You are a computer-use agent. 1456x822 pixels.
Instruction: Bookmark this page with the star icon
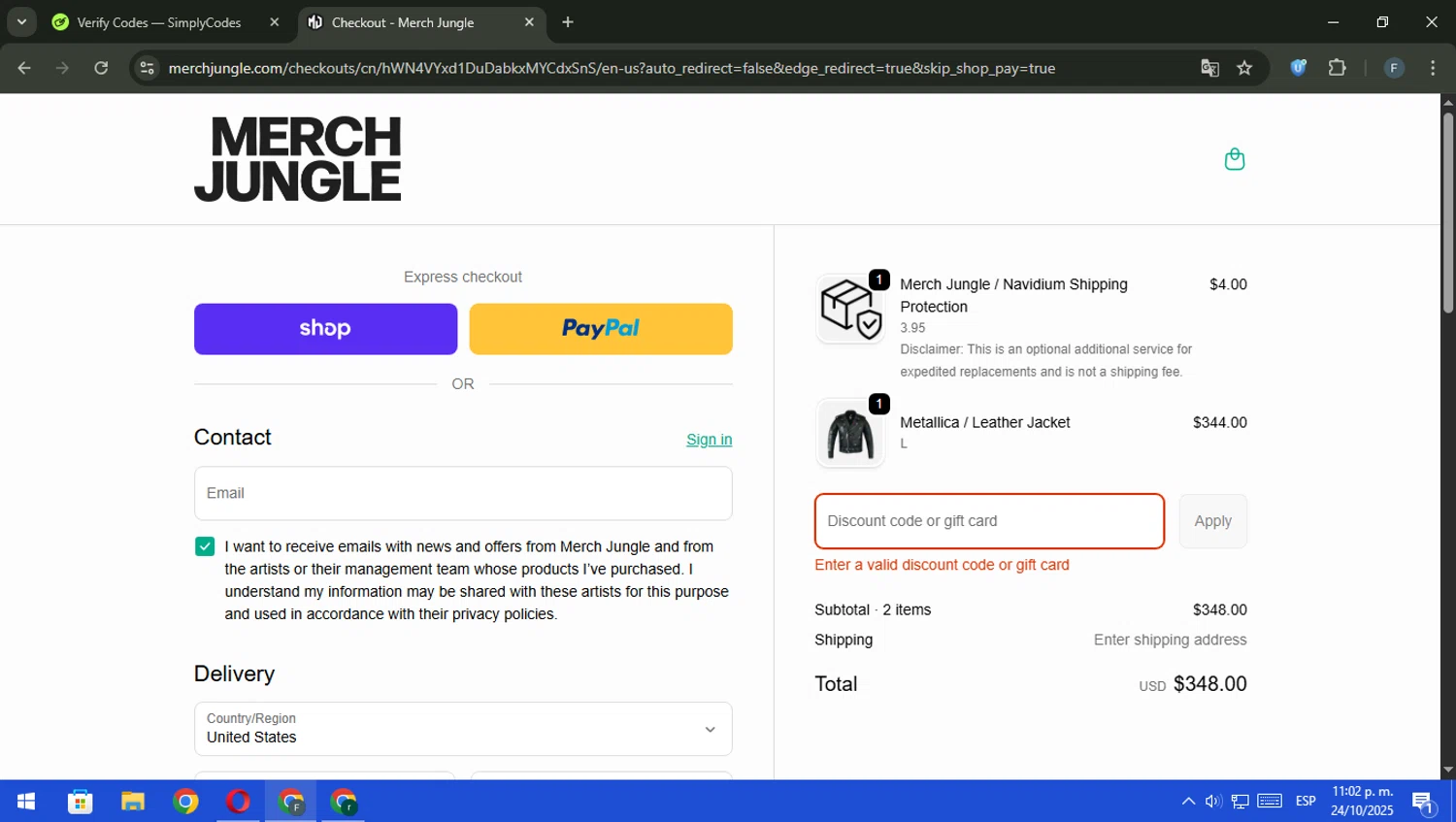pos(1244,68)
